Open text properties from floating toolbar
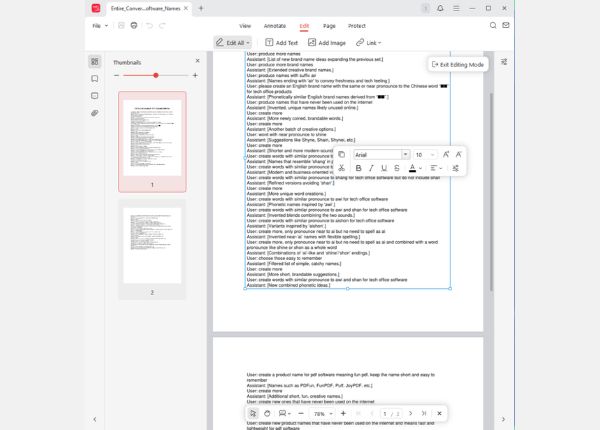The width and height of the screenshot is (600, 430). [455, 168]
